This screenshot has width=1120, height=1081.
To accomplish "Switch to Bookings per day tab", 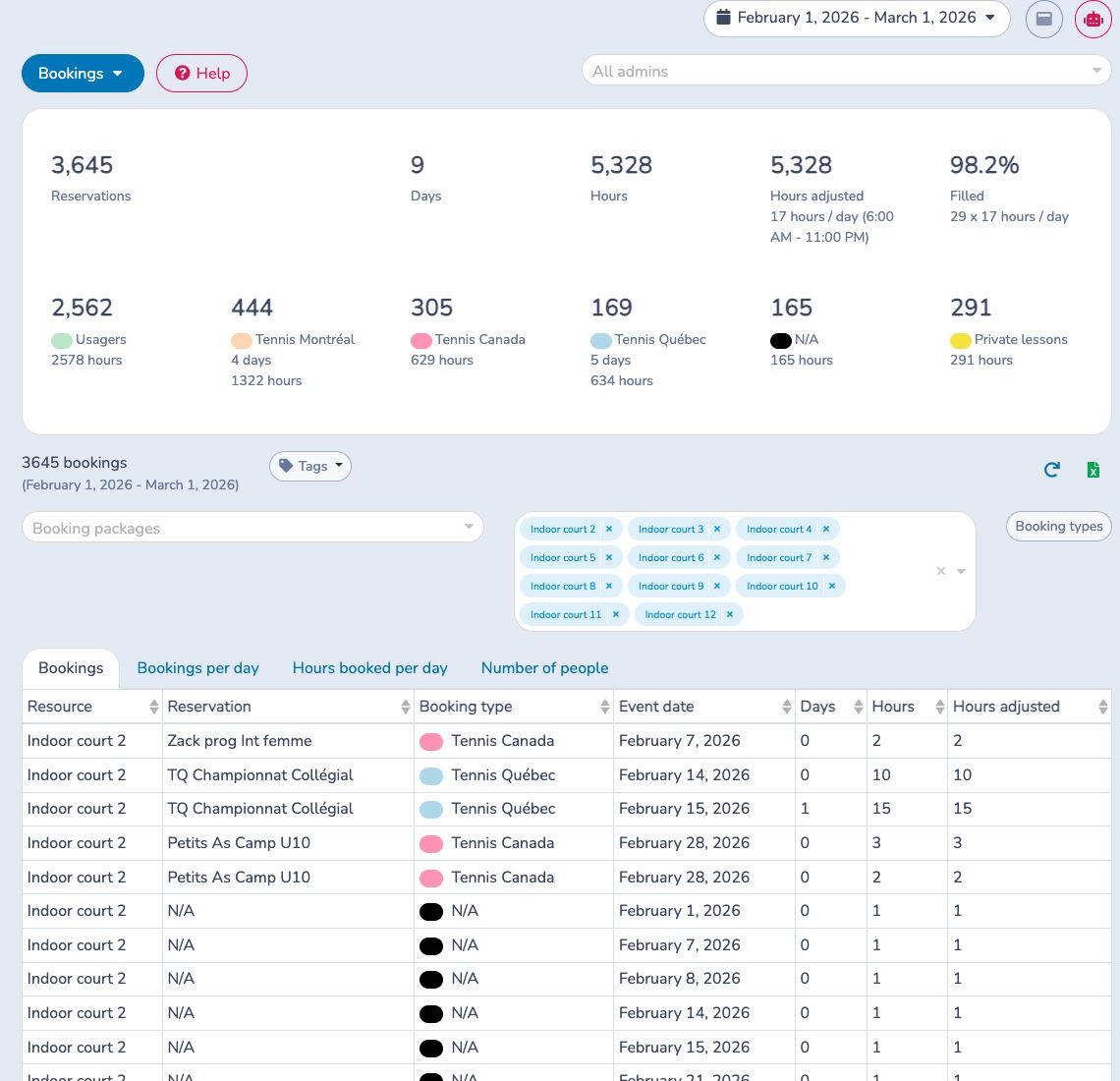I will pyautogui.click(x=197, y=668).
